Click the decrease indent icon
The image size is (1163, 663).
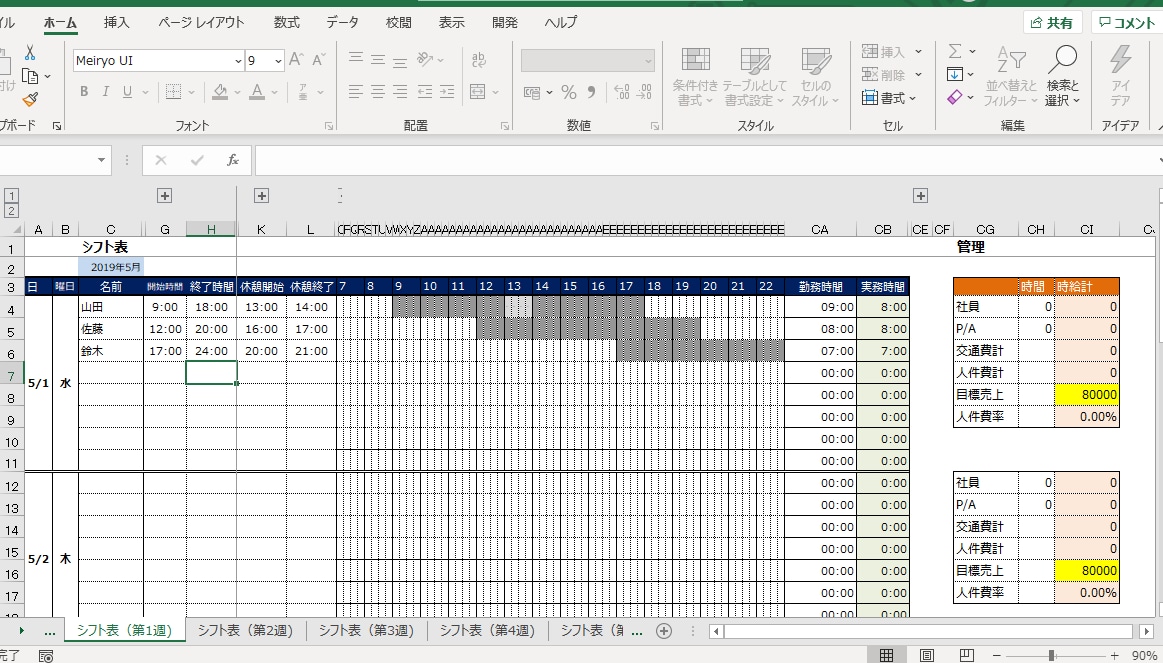424,92
